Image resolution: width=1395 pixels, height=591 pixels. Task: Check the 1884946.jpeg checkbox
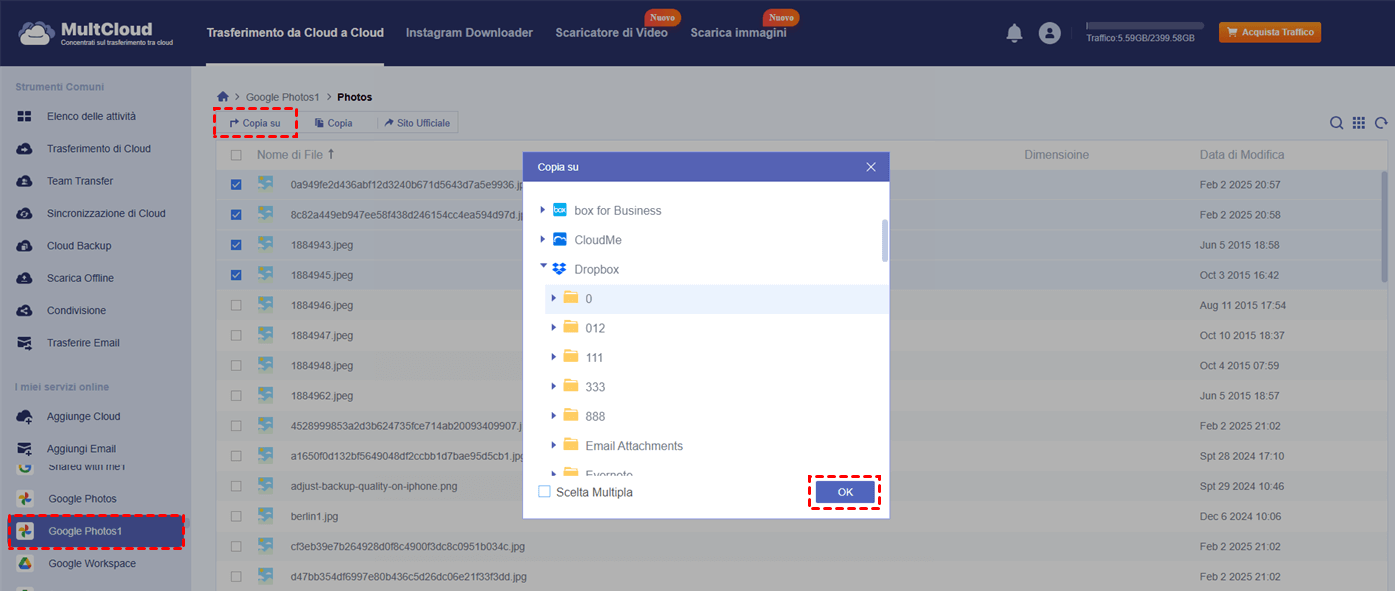(236, 305)
